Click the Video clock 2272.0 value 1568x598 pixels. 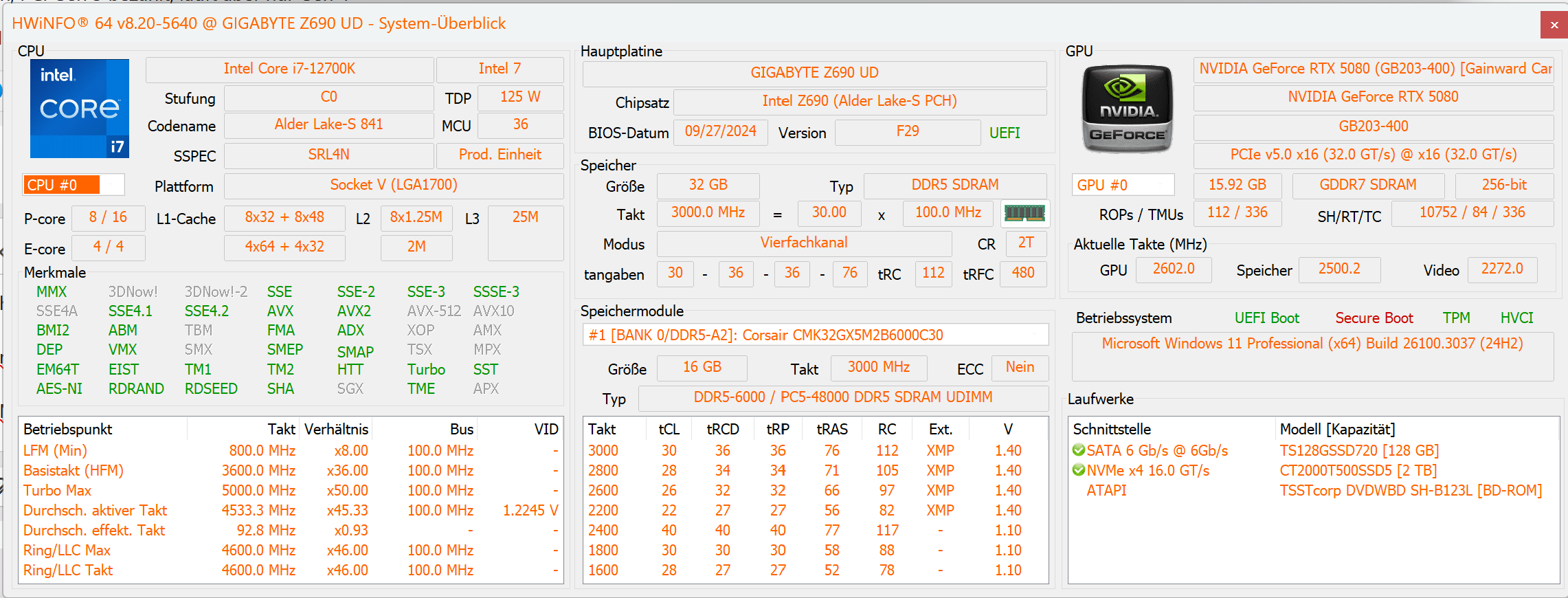tap(1502, 269)
